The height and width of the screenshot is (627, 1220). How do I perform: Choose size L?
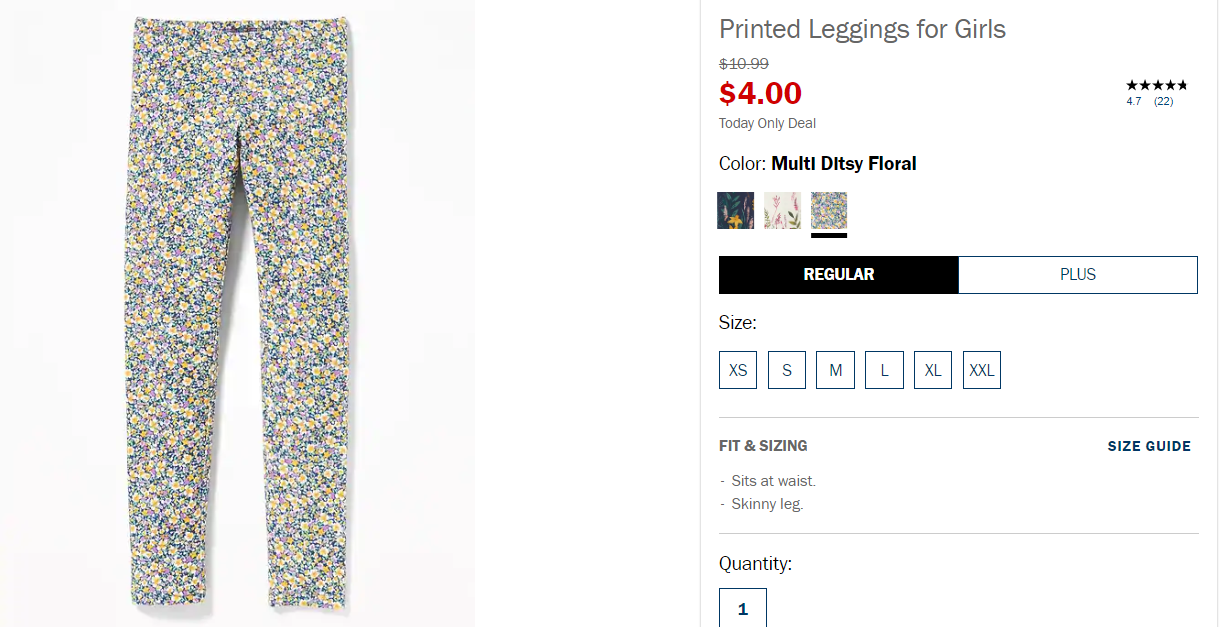click(885, 370)
